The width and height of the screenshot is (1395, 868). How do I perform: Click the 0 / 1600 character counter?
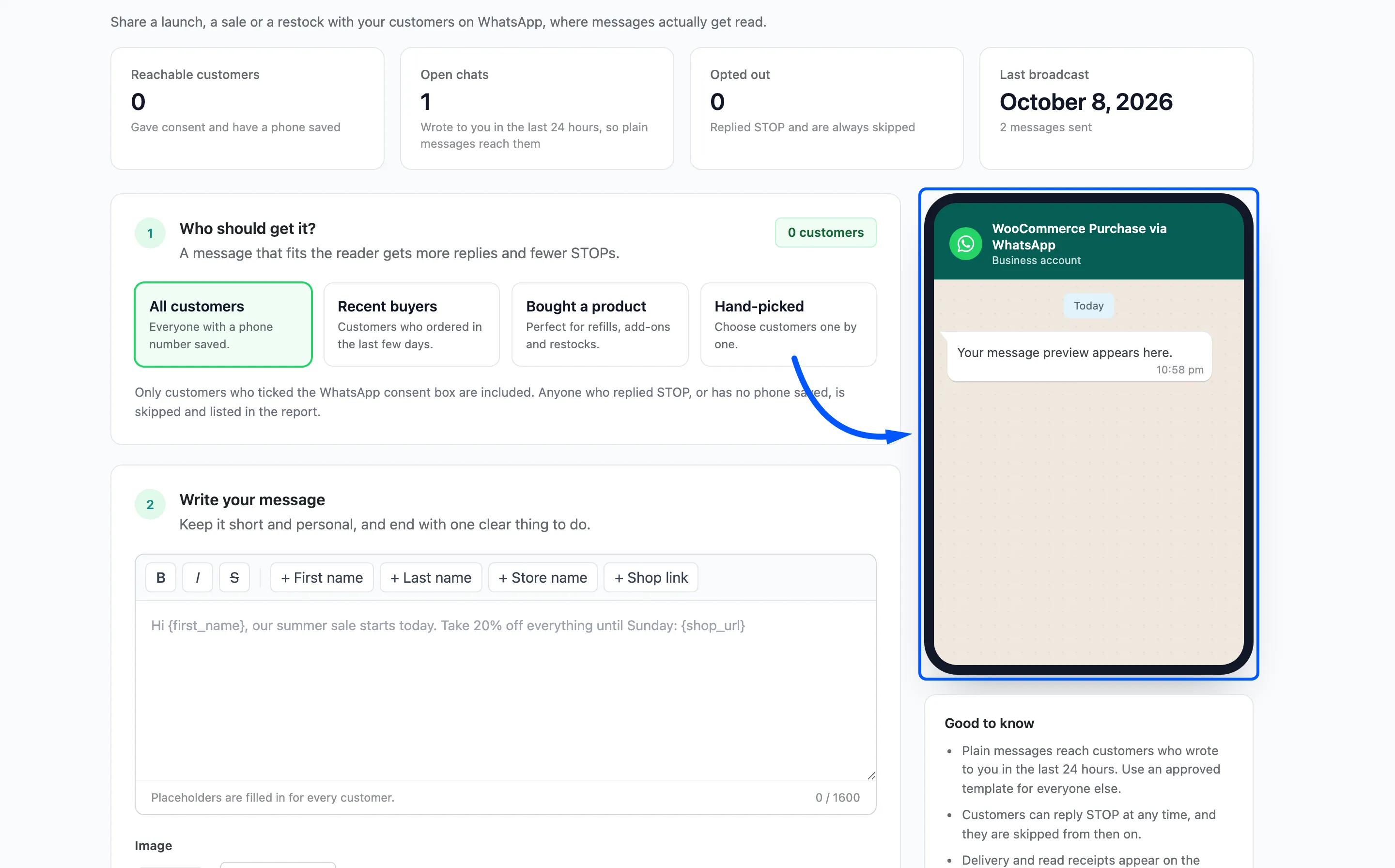[837, 797]
